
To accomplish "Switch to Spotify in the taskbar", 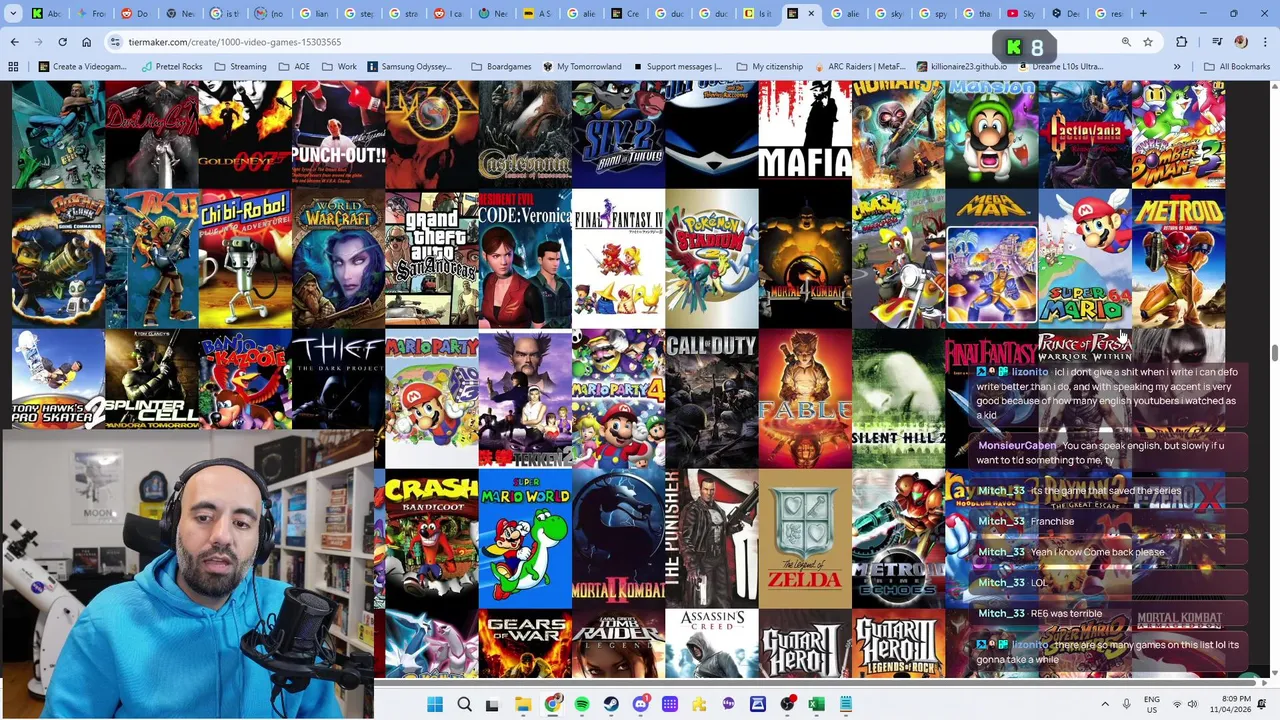I will 582,704.
